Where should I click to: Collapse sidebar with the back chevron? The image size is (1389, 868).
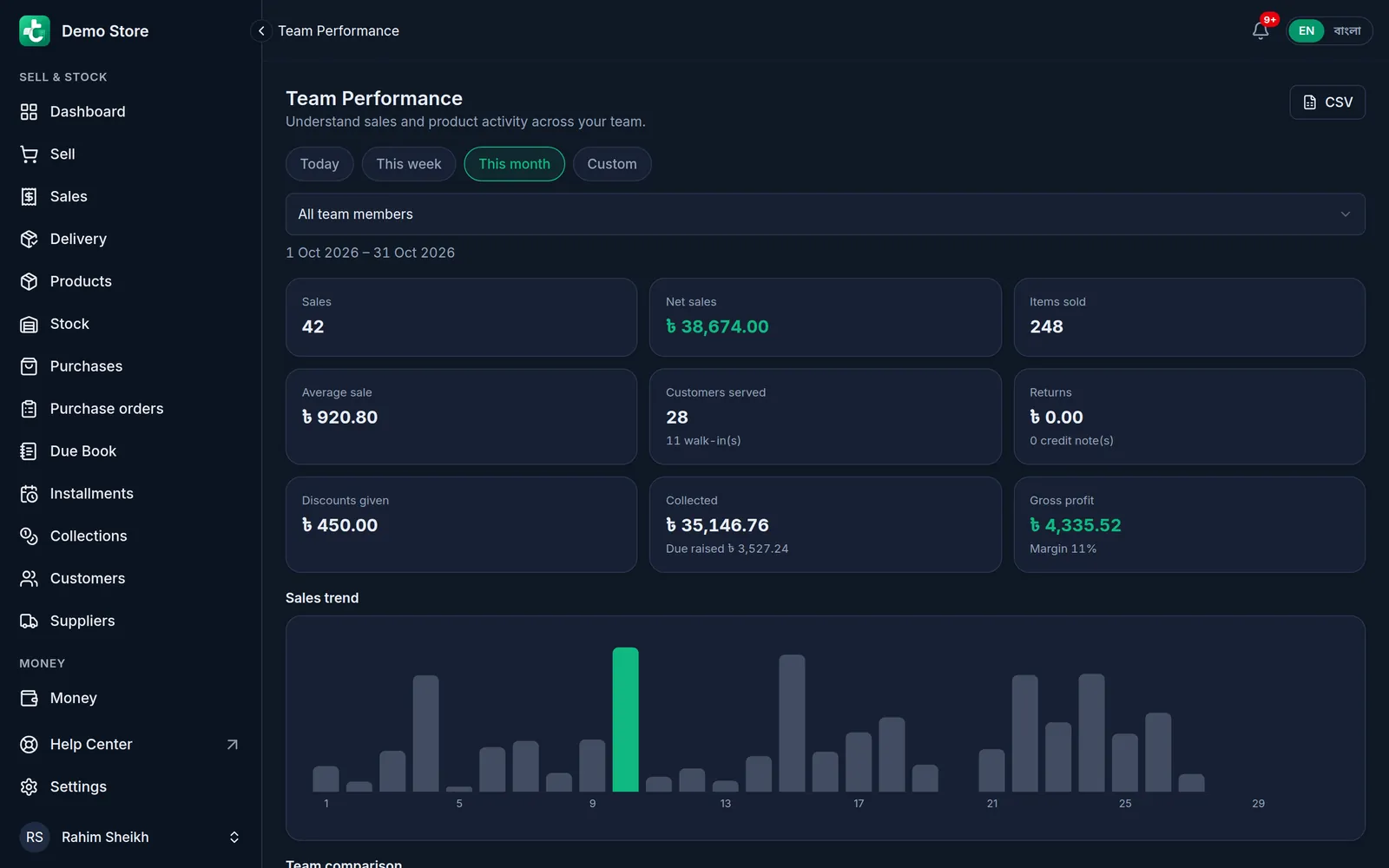coord(261,31)
